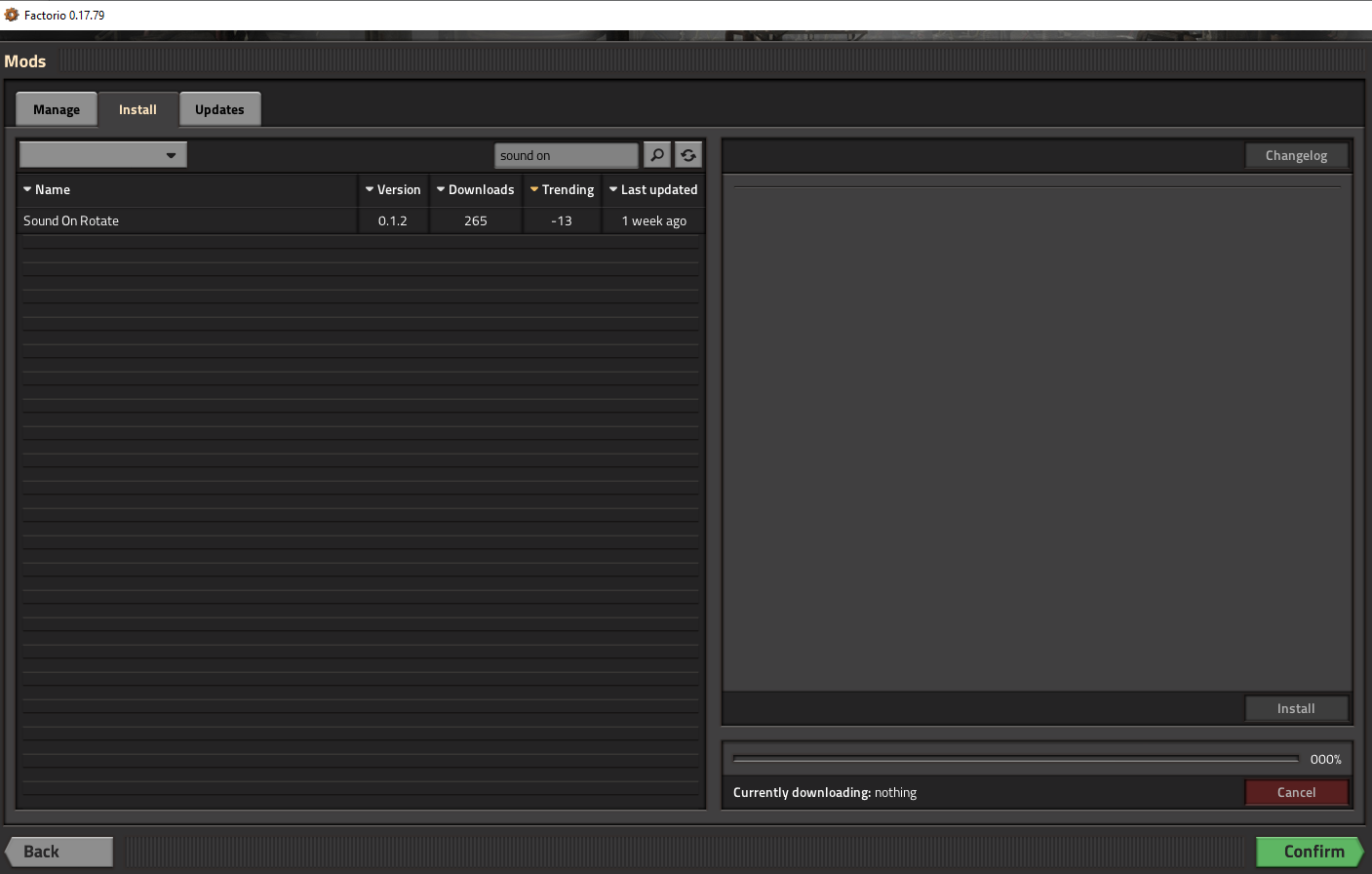Click the download progress bar
The height and width of the screenshot is (874, 1372).
[x=1015, y=759]
